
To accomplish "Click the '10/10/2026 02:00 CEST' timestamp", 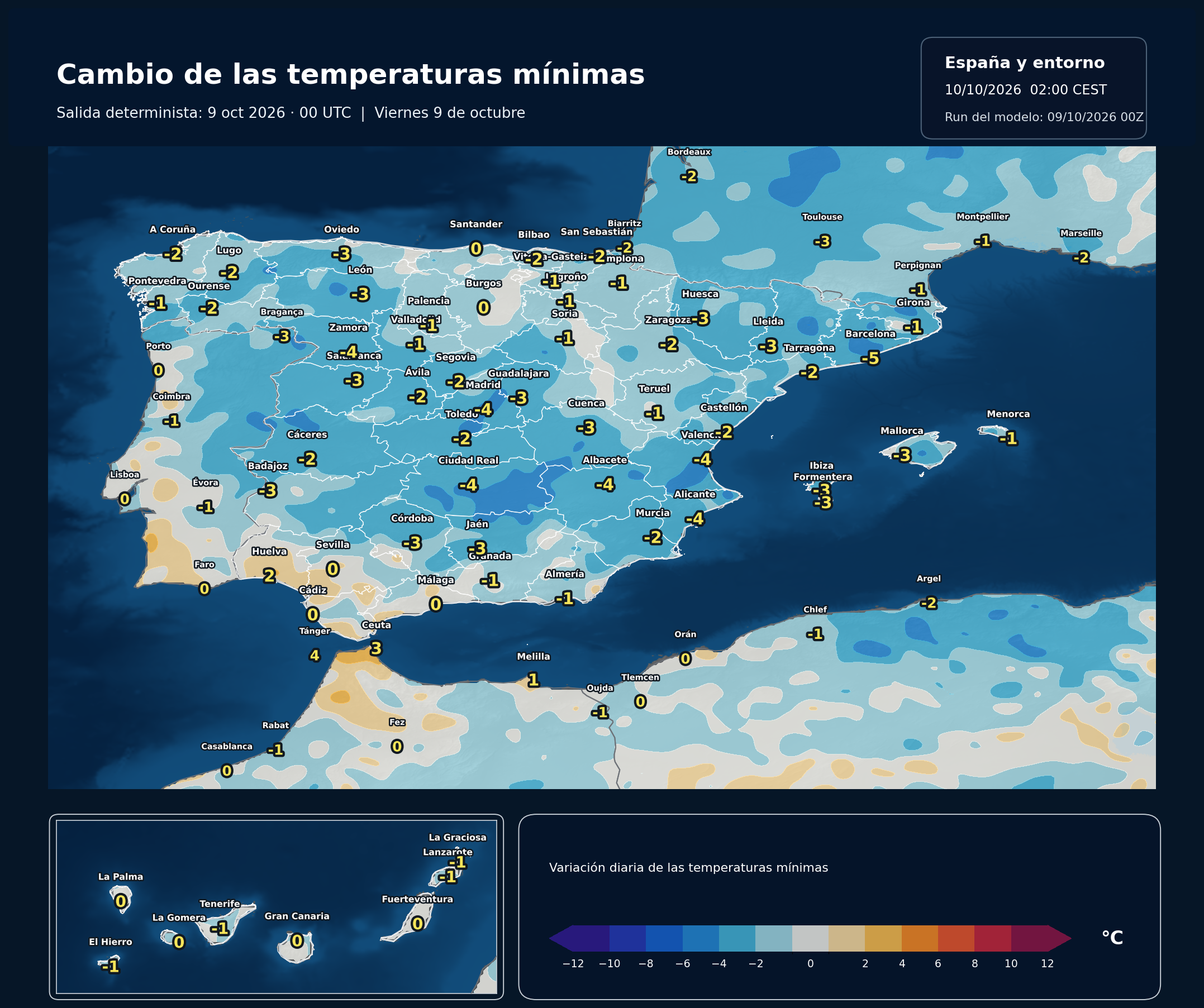I will [x=1026, y=90].
